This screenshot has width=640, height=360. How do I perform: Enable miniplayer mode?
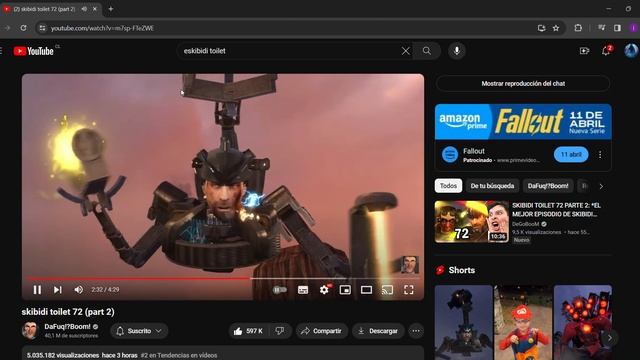(345, 290)
